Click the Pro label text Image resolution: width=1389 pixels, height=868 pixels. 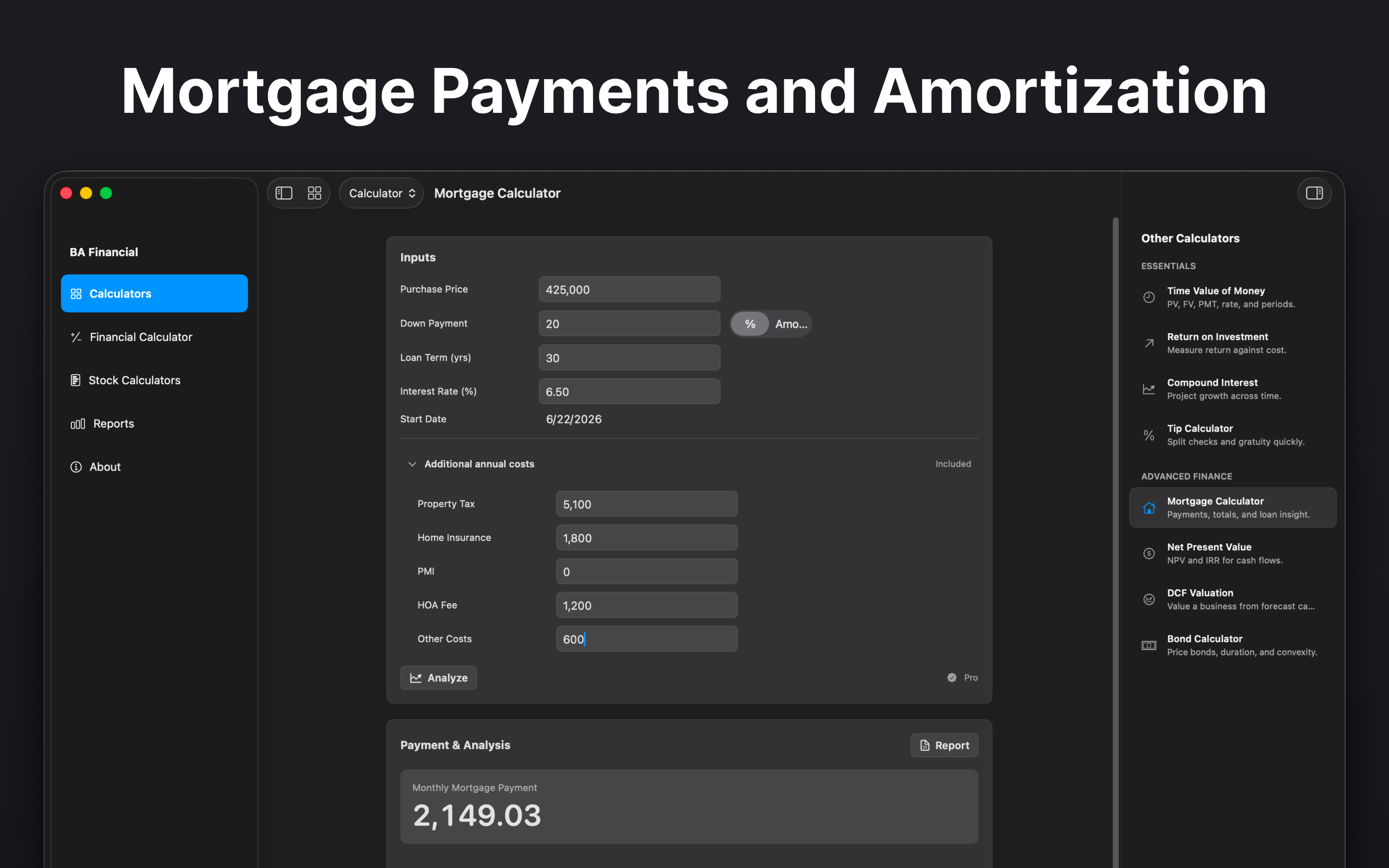point(970,678)
